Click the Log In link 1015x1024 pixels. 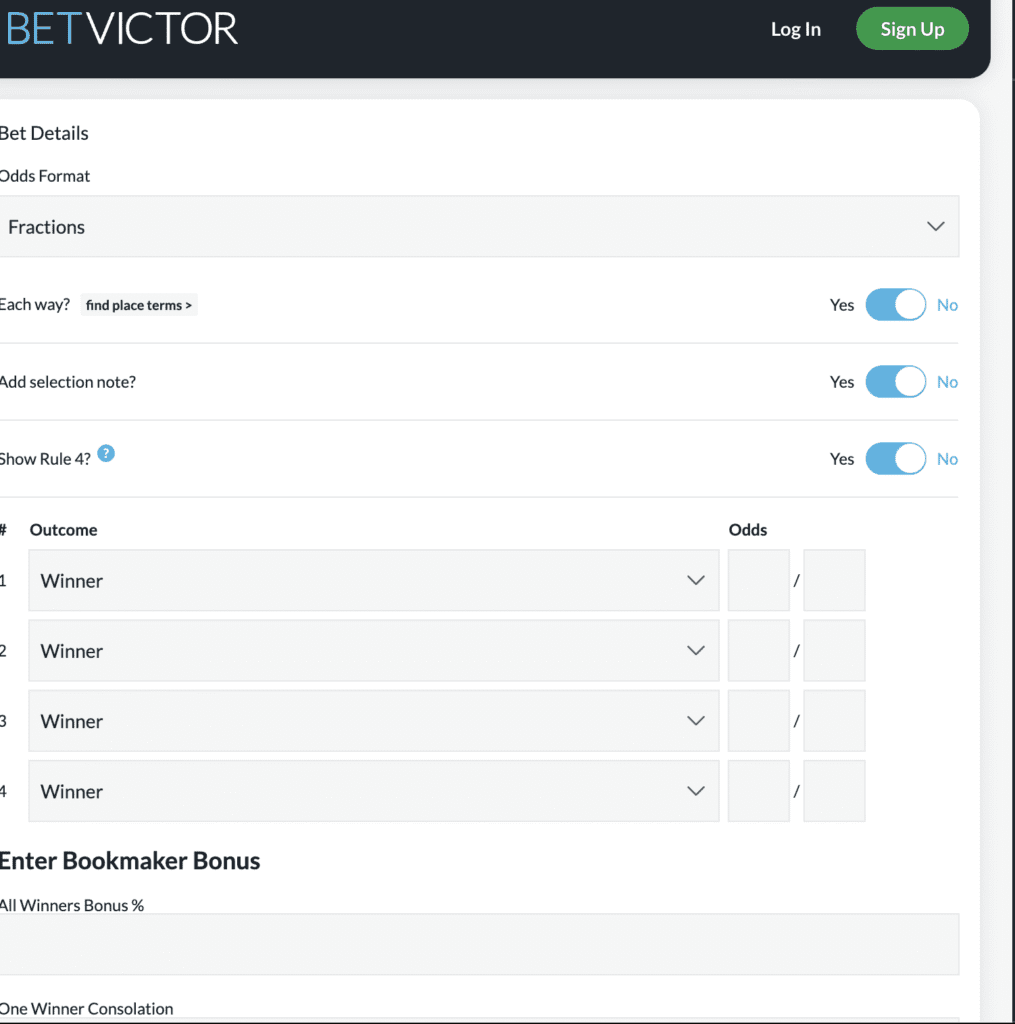[x=795, y=29]
